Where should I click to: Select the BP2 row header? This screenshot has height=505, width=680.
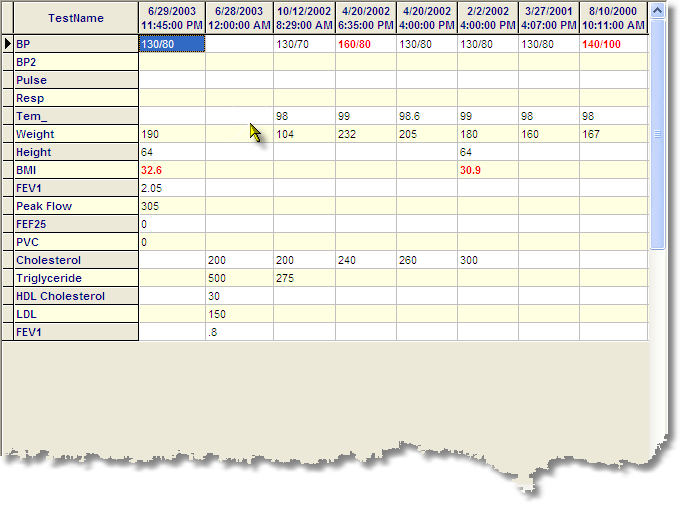(x=76, y=62)
